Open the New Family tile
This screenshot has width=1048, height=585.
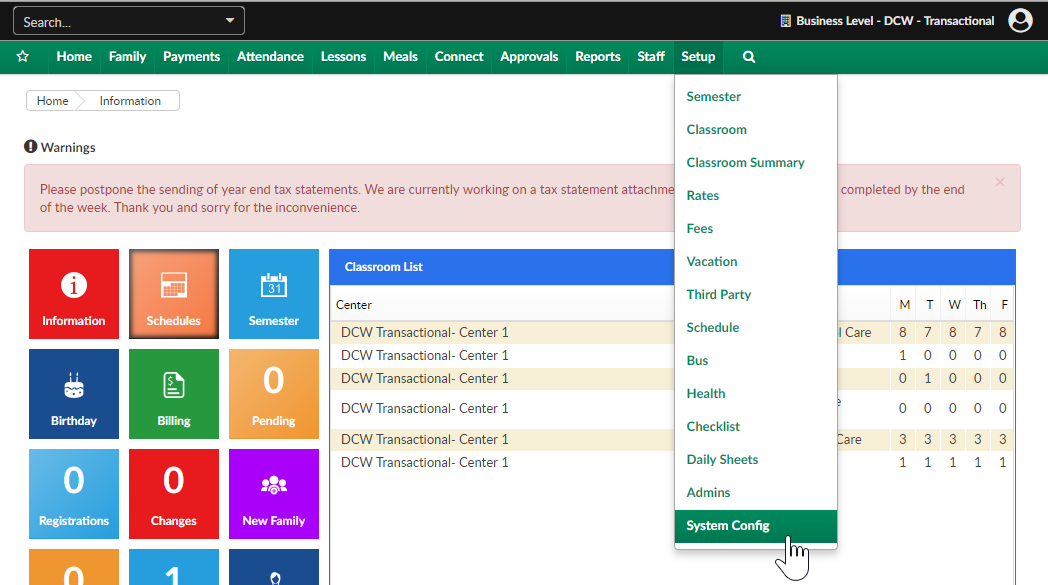(x=274, y=494)
